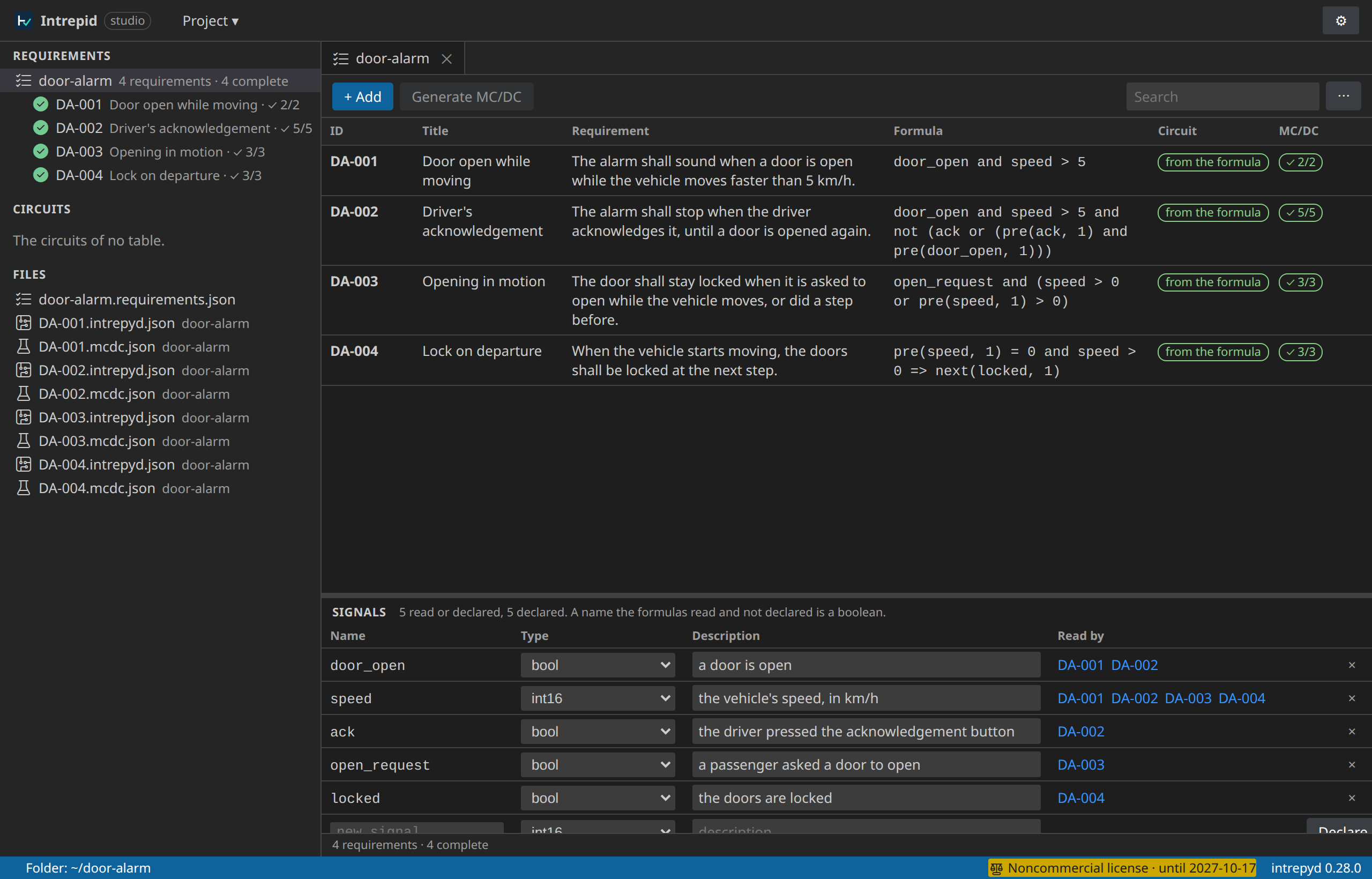This screenshot has width=1372, height=879.
Task: Open type dropdown for speed signal
Action: (598, 698)
